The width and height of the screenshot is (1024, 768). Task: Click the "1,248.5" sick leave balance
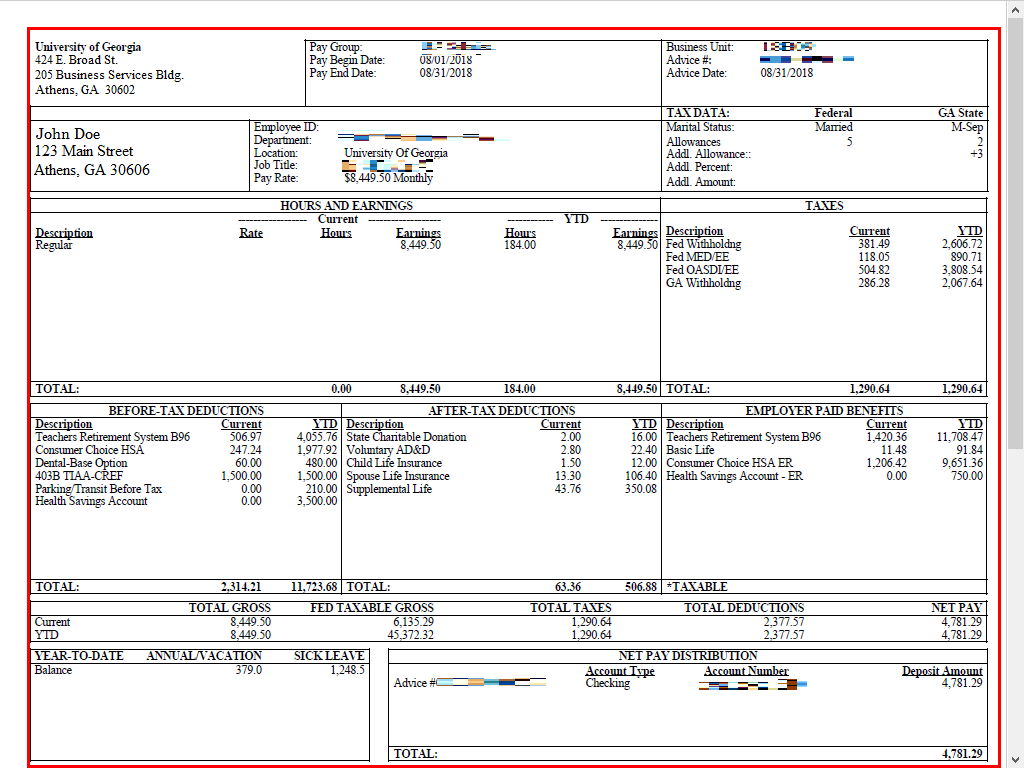tap(347, 670)
